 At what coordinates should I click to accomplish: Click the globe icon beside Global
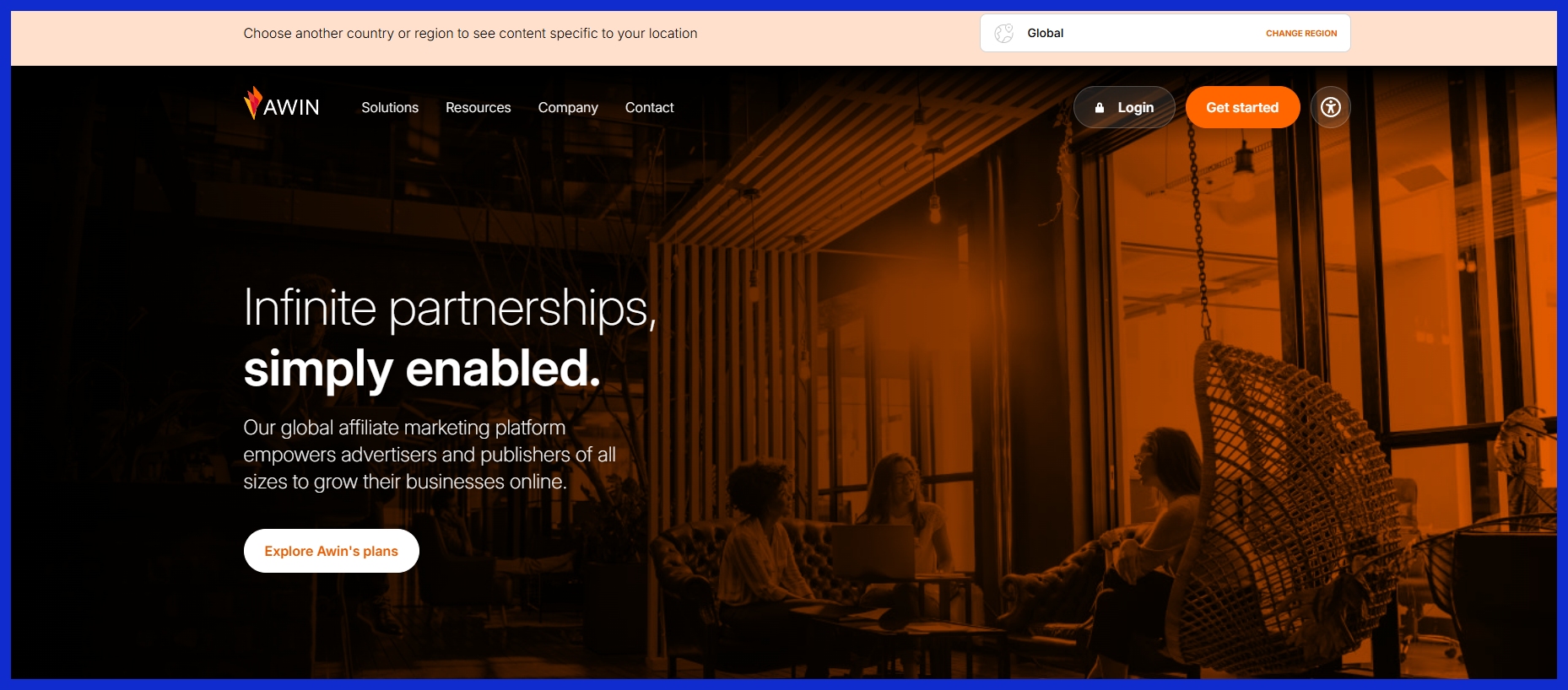coord(1003,33)
